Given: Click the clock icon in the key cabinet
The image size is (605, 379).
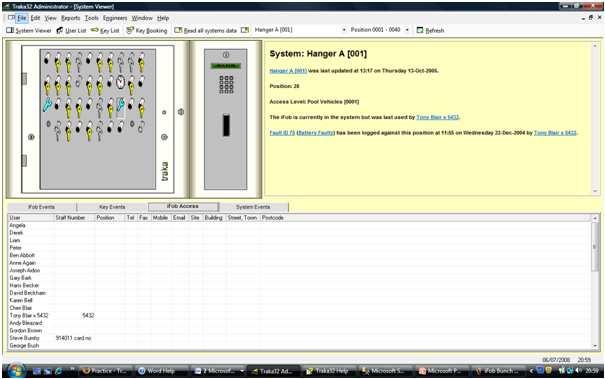Looking at the screenshot, I should (x=120, y=81).
